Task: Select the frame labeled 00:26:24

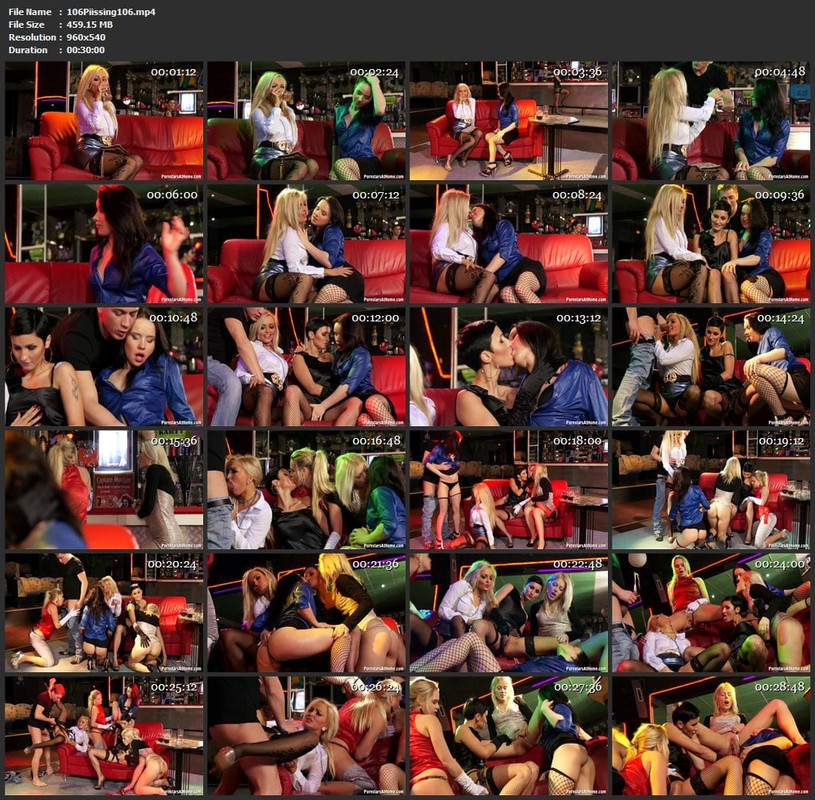Action: [x=306, y=736]
